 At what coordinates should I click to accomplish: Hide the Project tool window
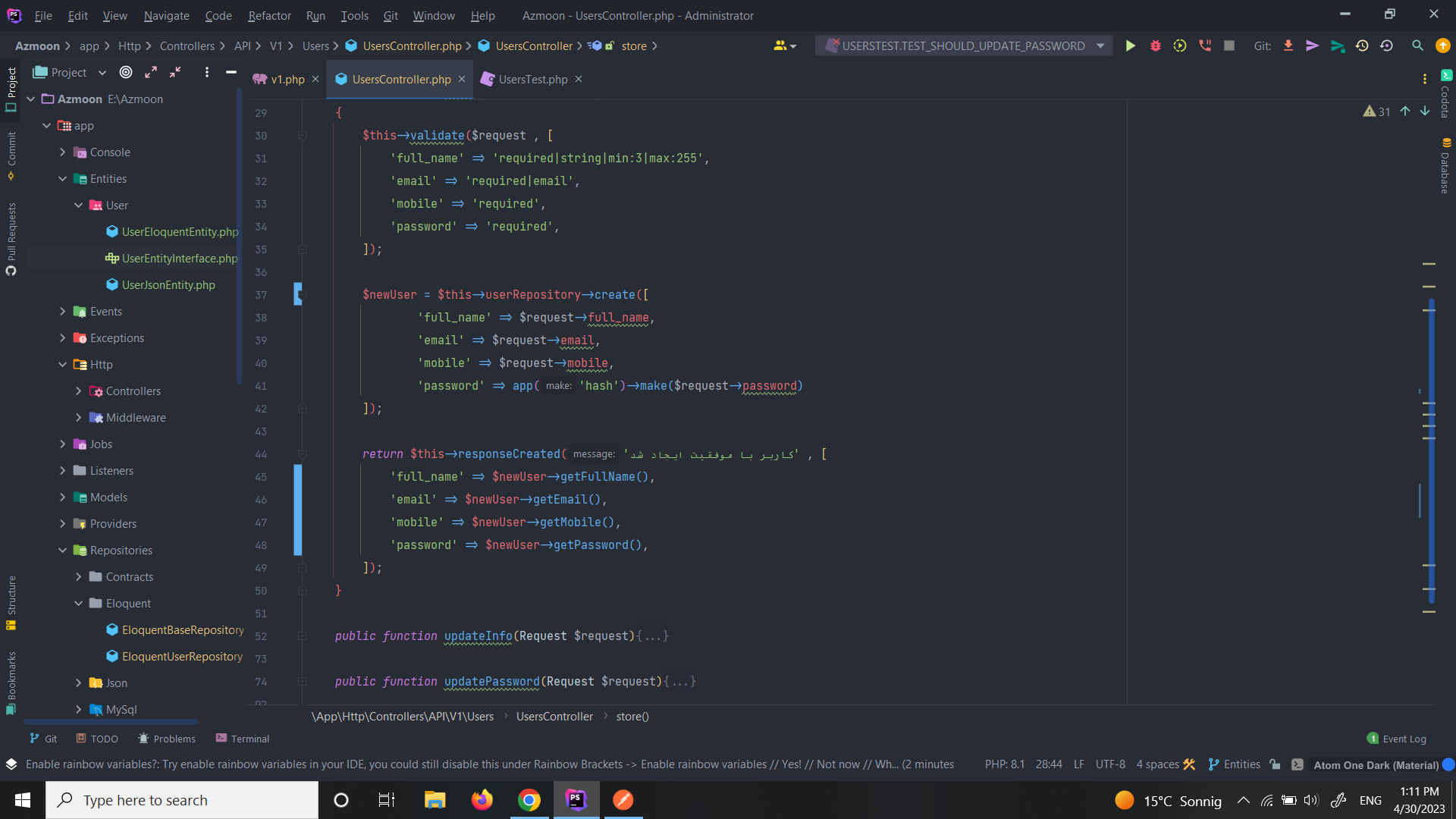coord(231,72)
